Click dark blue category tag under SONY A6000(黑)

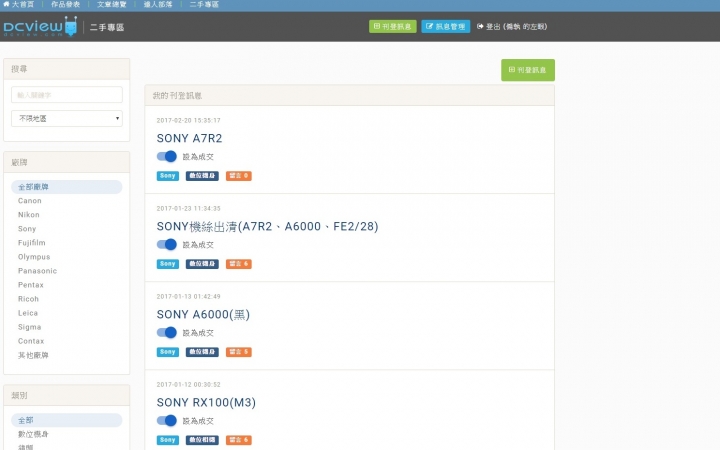pos(202,352)
